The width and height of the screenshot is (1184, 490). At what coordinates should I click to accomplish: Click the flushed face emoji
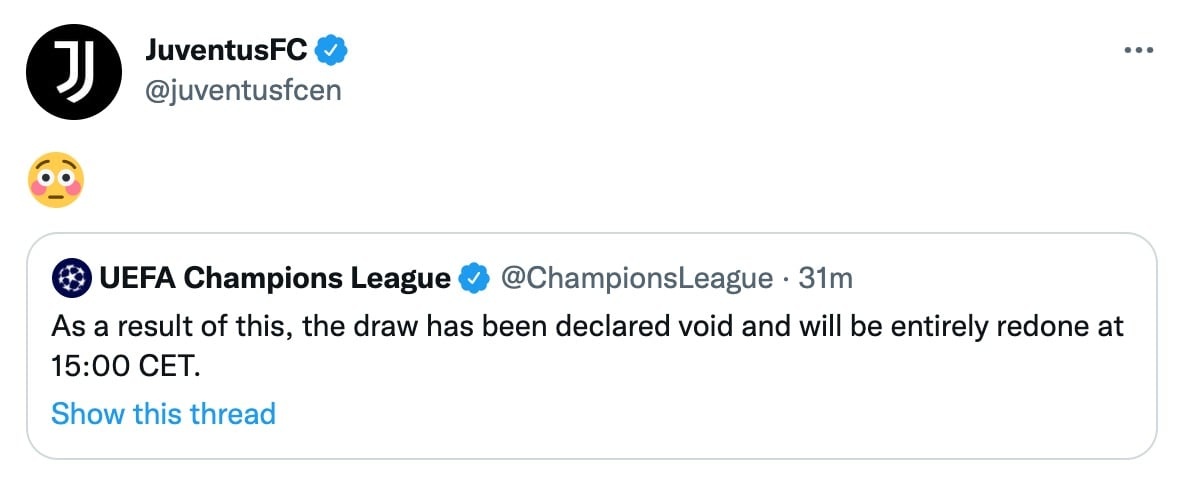tap(55, 180)
